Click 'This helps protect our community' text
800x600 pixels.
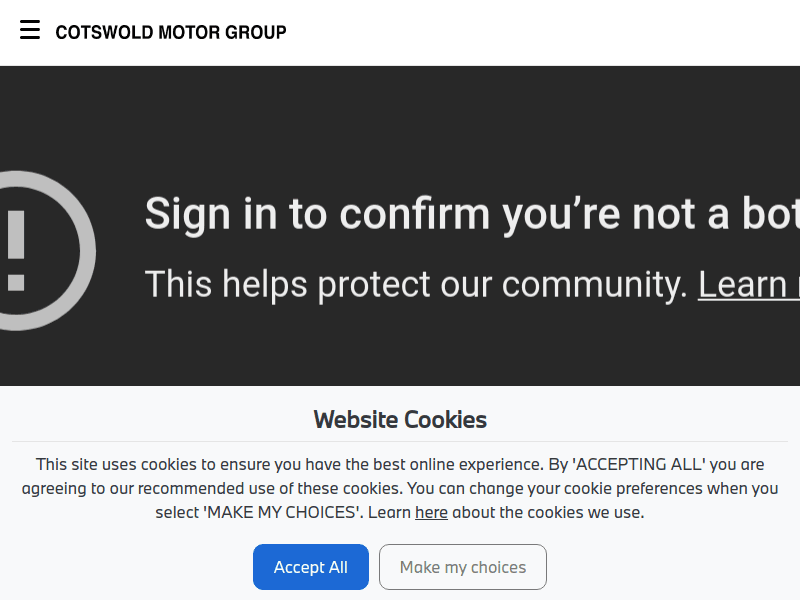tap(415, 284)
